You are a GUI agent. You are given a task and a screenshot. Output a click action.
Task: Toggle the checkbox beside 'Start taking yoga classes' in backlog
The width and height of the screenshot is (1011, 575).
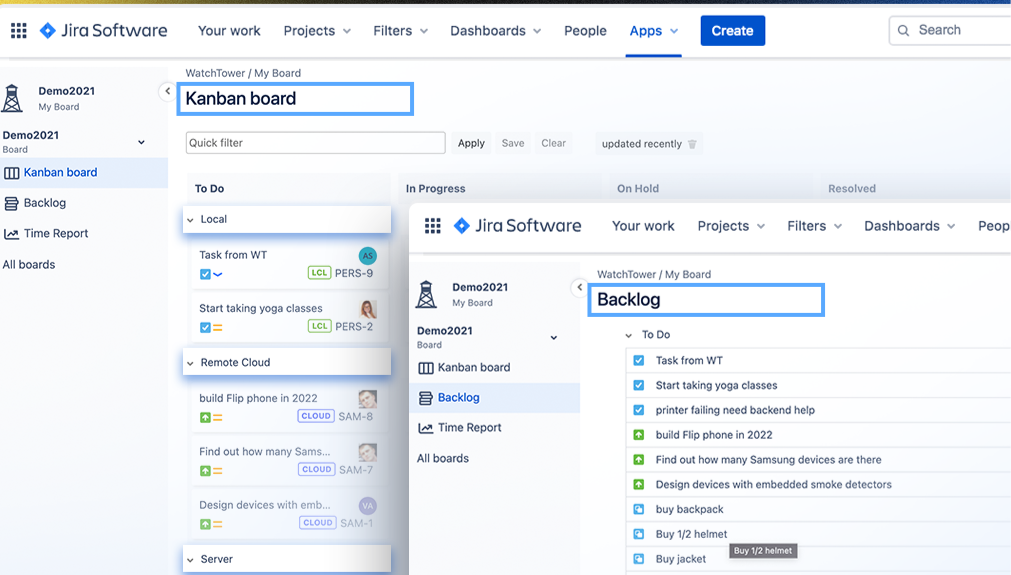pos(638,385)
